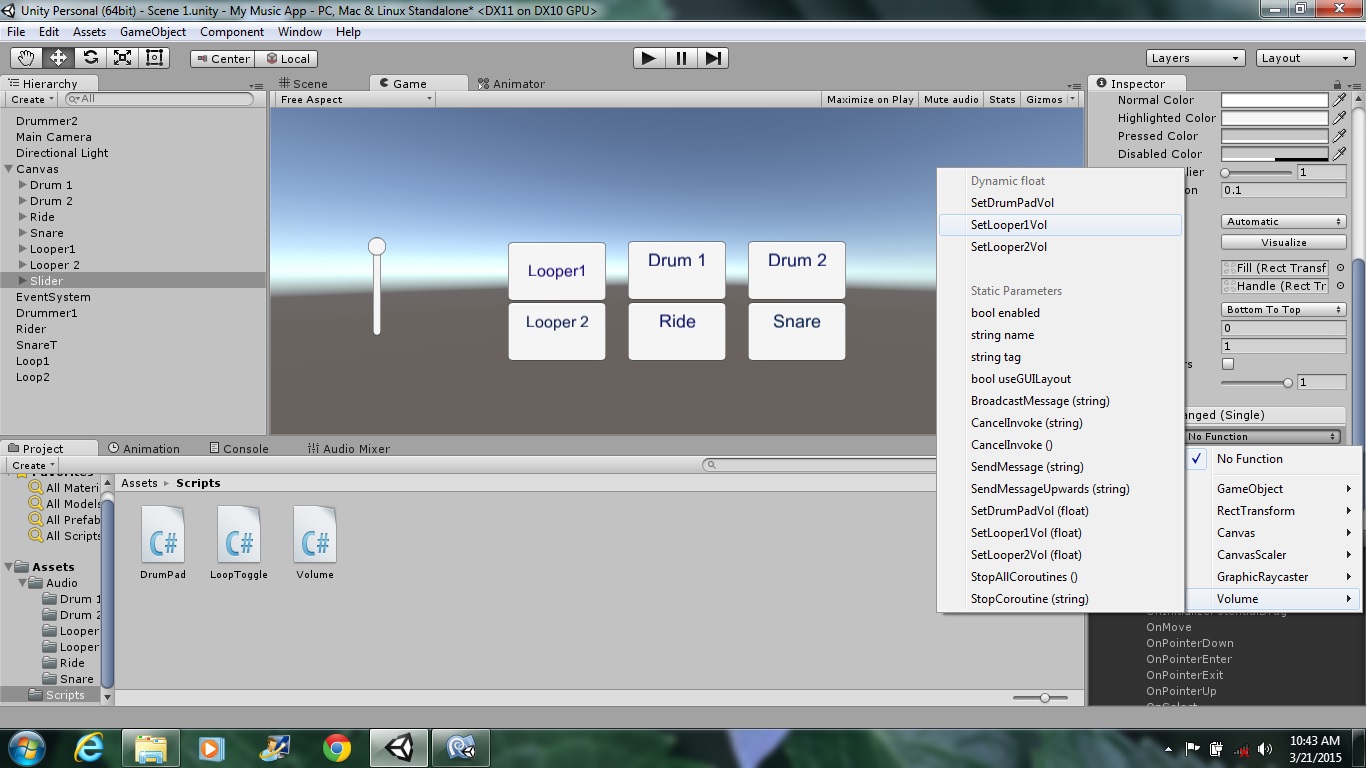Adjust Color Multiplier slider handle

point(1225,172)
